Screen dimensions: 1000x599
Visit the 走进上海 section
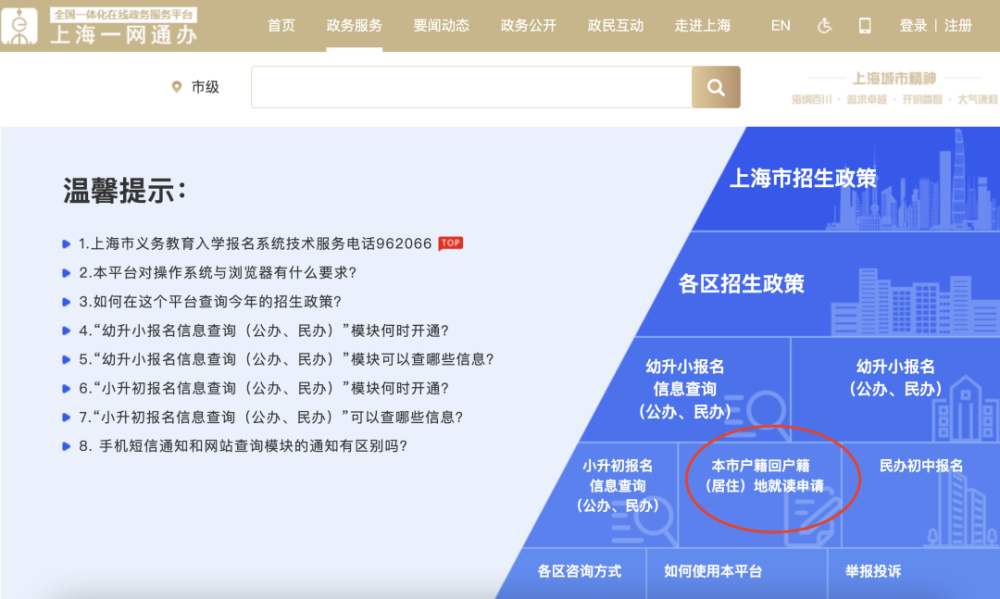click(703, 26)
